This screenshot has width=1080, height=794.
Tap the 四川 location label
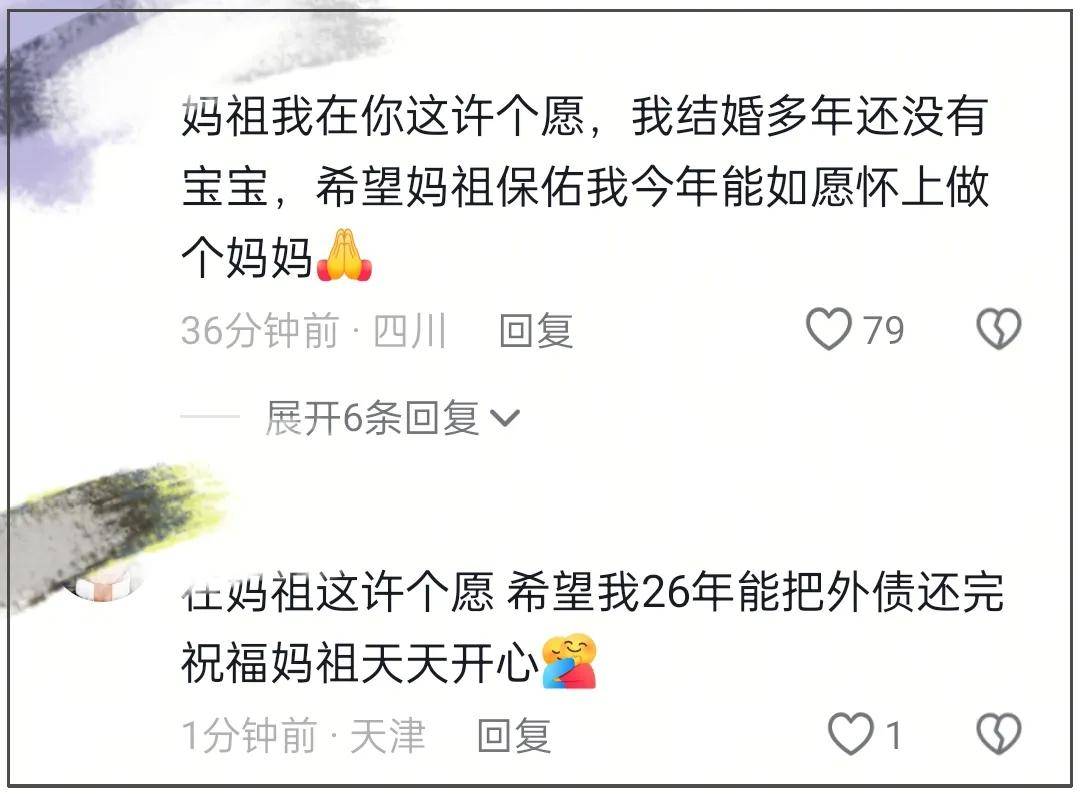coord(410,331)
